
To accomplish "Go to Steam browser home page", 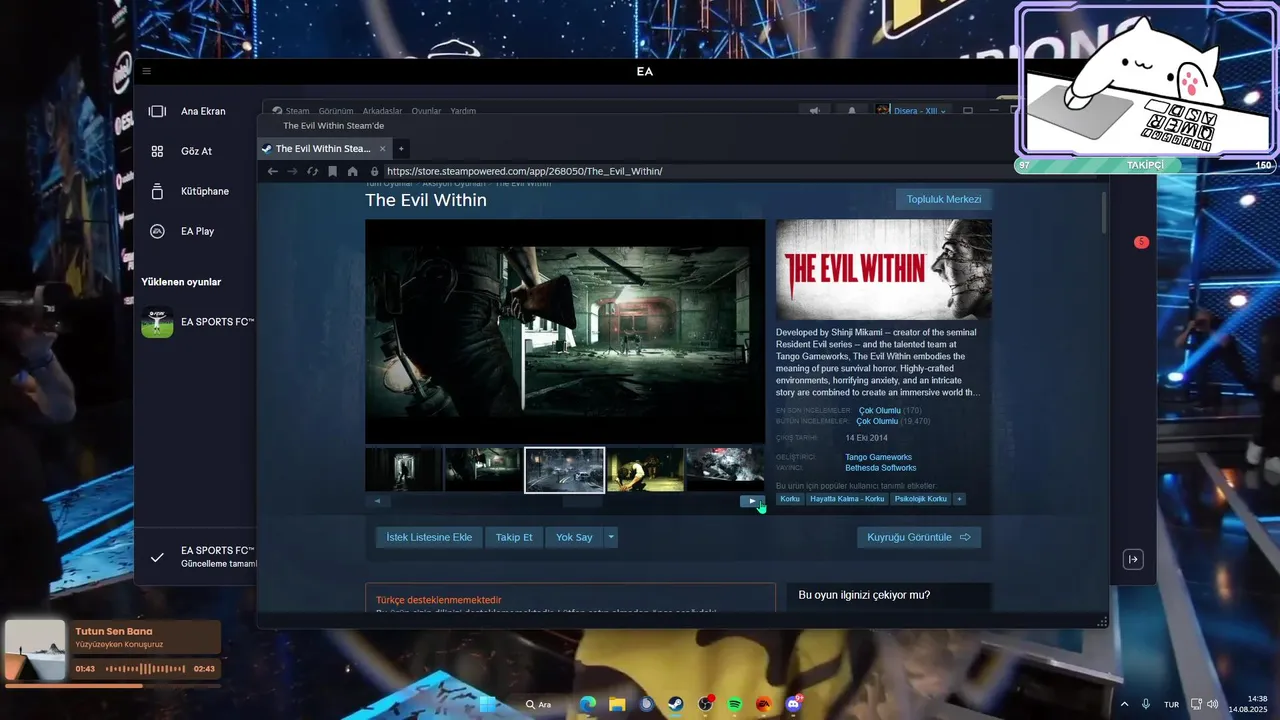I will [x=352, y=171].
